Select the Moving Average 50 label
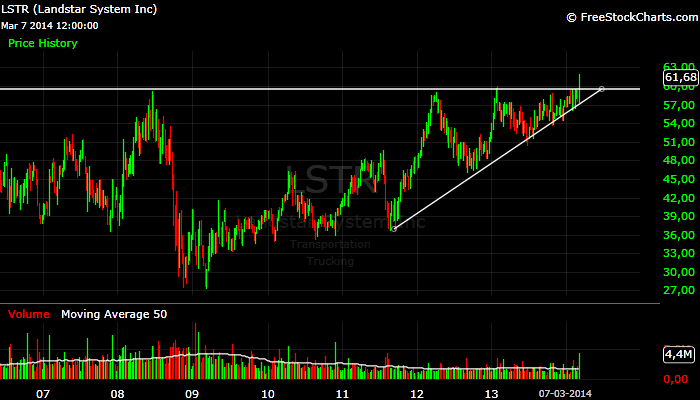Image resolution: width=700 pixels, height=400 pixels. pyautogui.click(x=114, y=314)
